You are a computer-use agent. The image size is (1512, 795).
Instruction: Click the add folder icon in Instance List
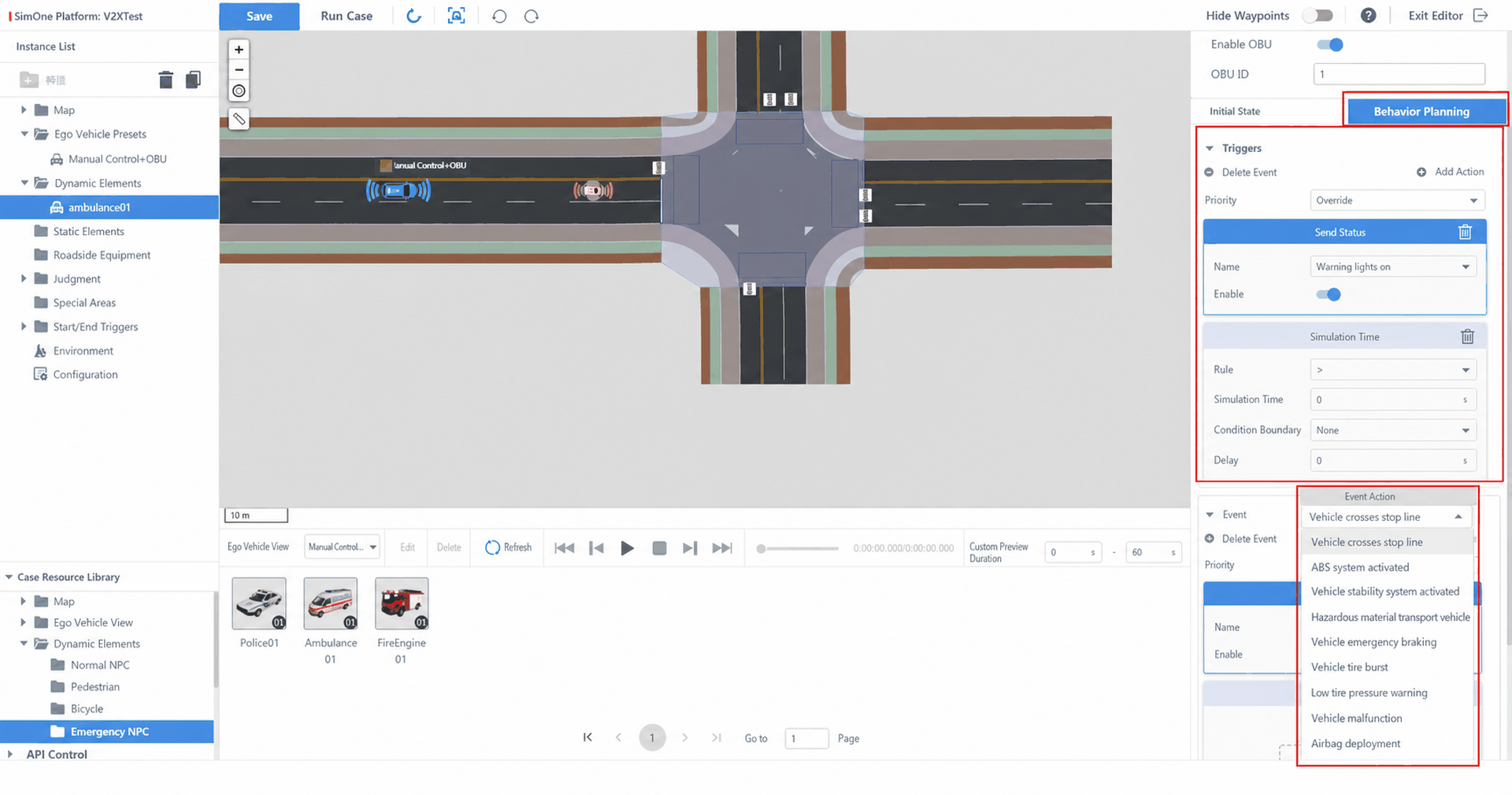point(29,80)
